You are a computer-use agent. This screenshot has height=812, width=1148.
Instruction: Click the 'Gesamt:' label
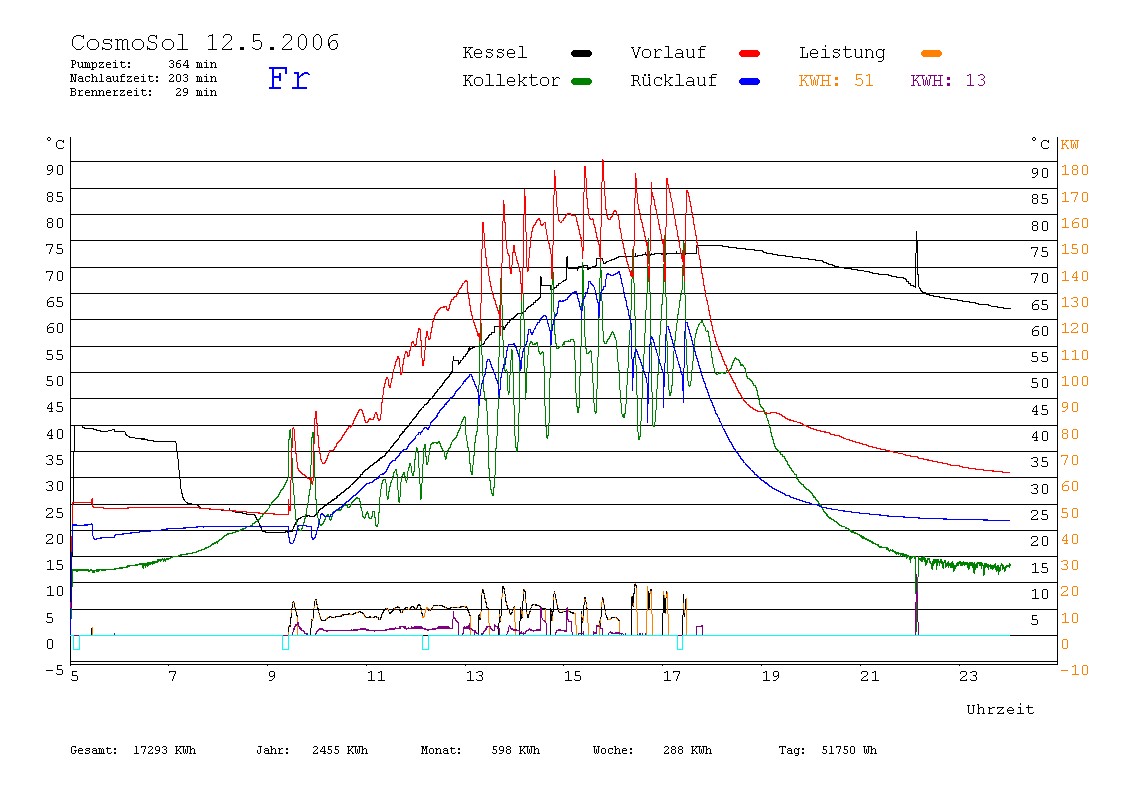click(x=94, y=750)
